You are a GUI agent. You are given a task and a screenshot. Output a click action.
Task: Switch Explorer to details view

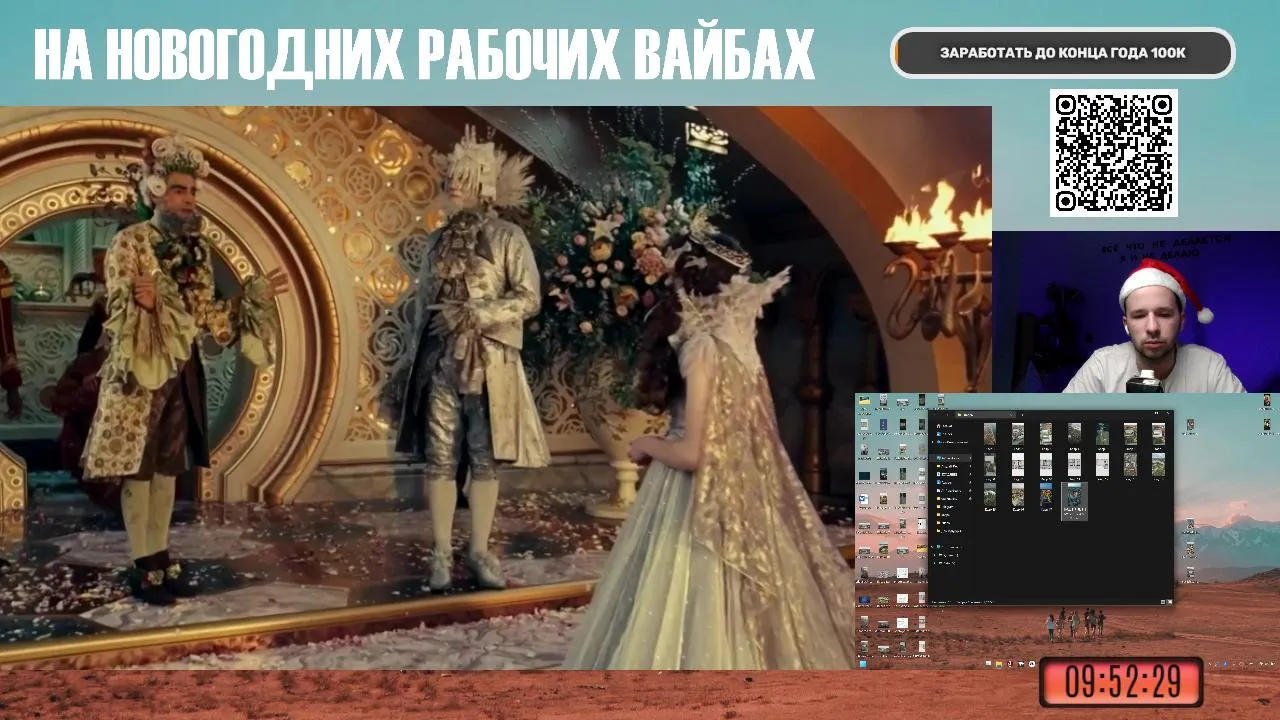1163,602
